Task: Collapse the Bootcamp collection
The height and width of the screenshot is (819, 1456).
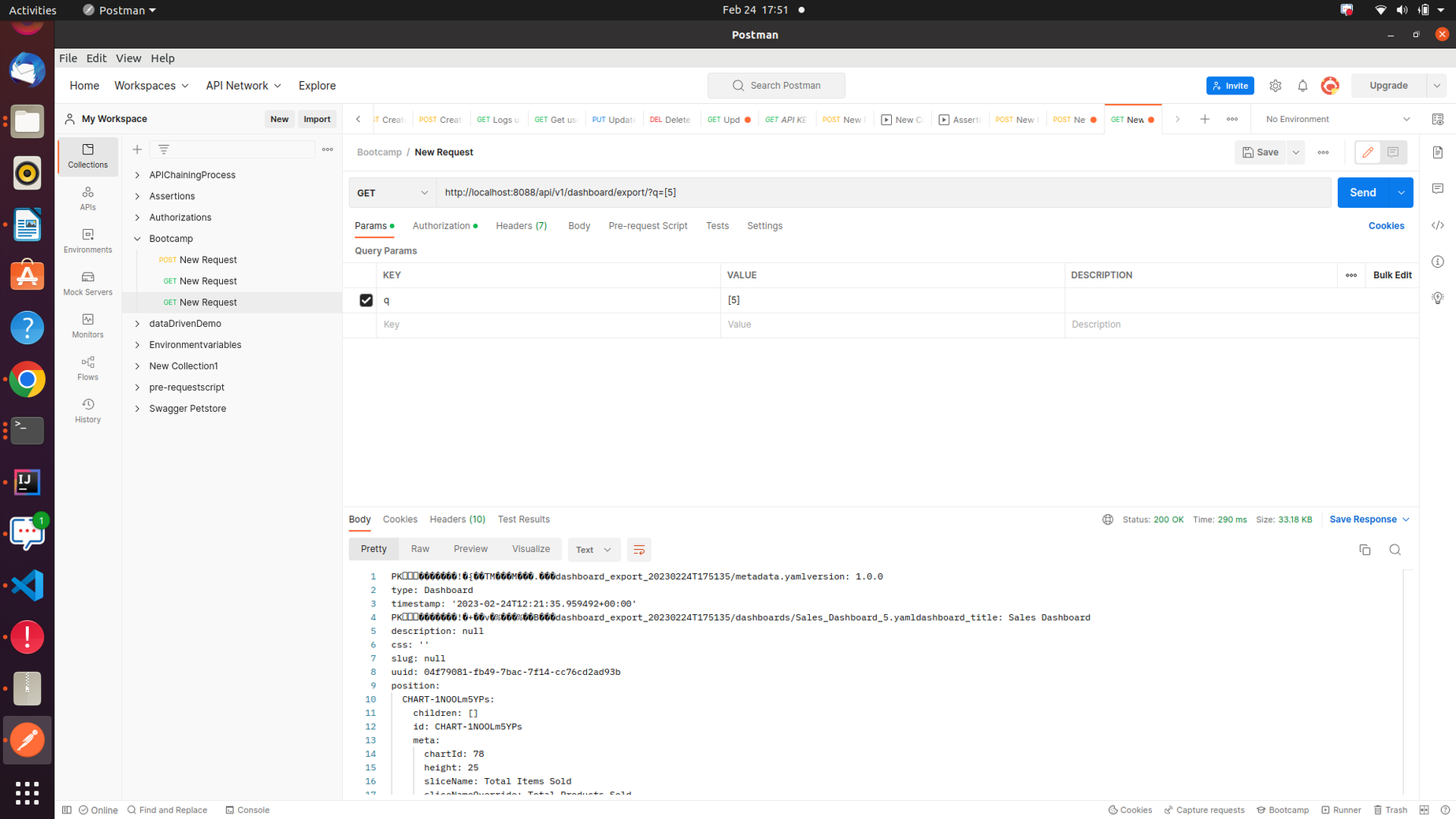Action: [137, 239]
